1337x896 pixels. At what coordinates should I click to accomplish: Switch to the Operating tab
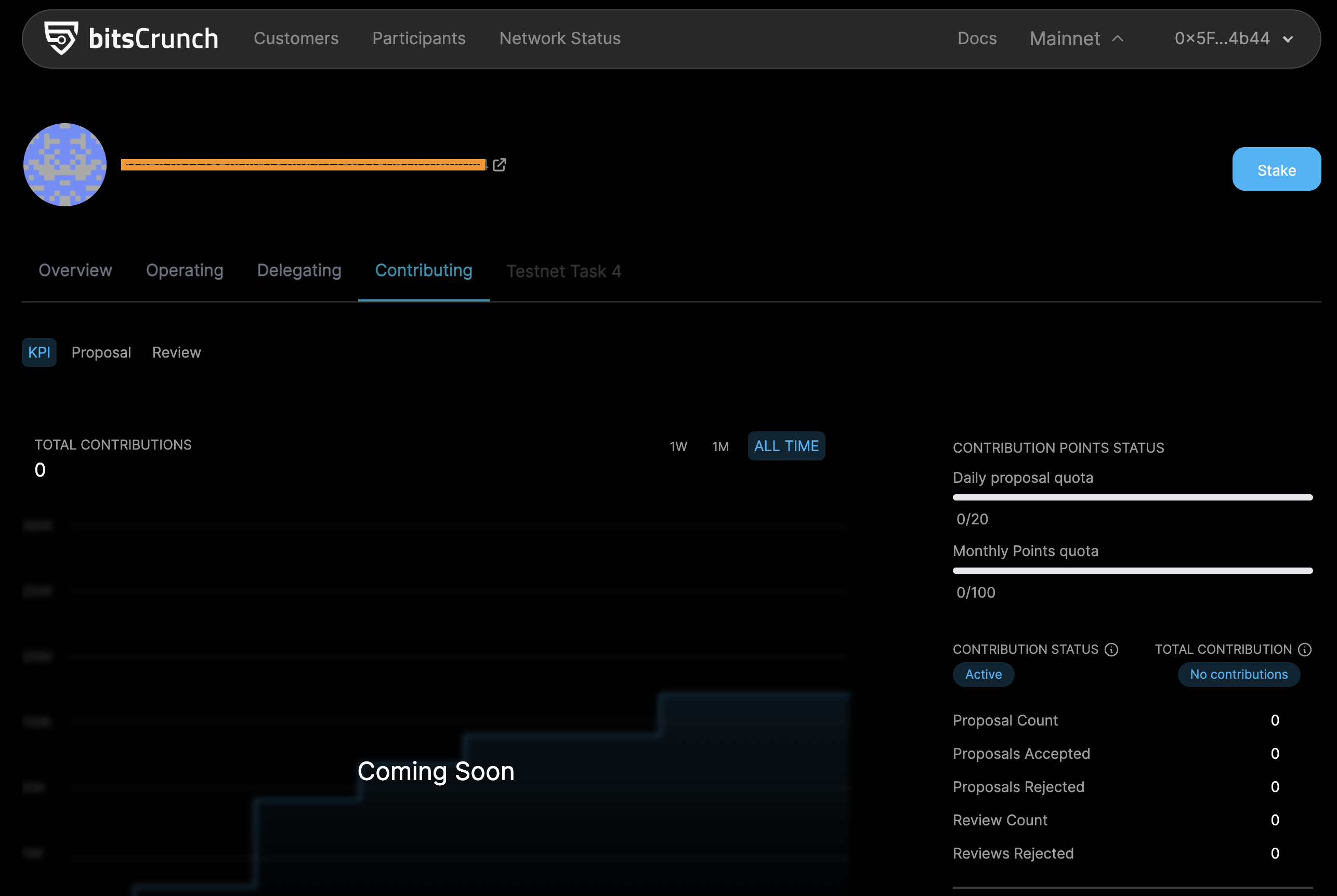click(185, 270)
